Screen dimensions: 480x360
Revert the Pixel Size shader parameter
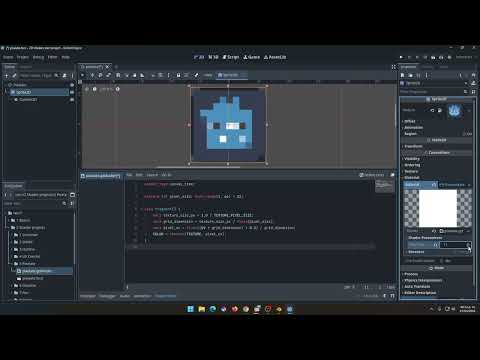tap(435, 245)
